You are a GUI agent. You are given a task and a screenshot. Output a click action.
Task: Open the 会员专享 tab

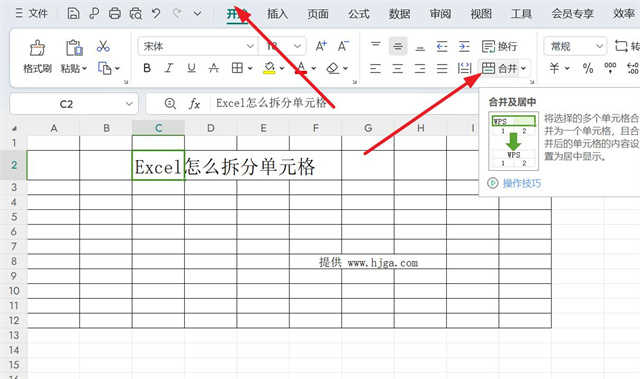(573, 14)
